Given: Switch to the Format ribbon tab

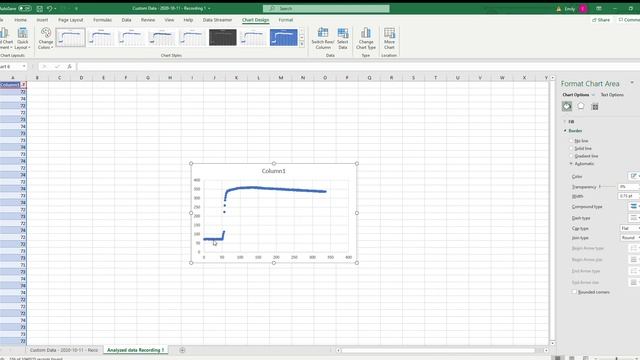Looking at the screenshot, I should point(286,20).
